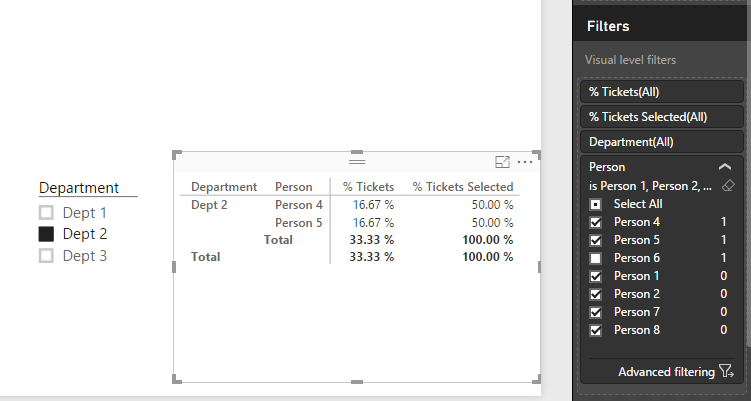
Task: Toggle the Select All checkbox
Action: click(595, 205)
